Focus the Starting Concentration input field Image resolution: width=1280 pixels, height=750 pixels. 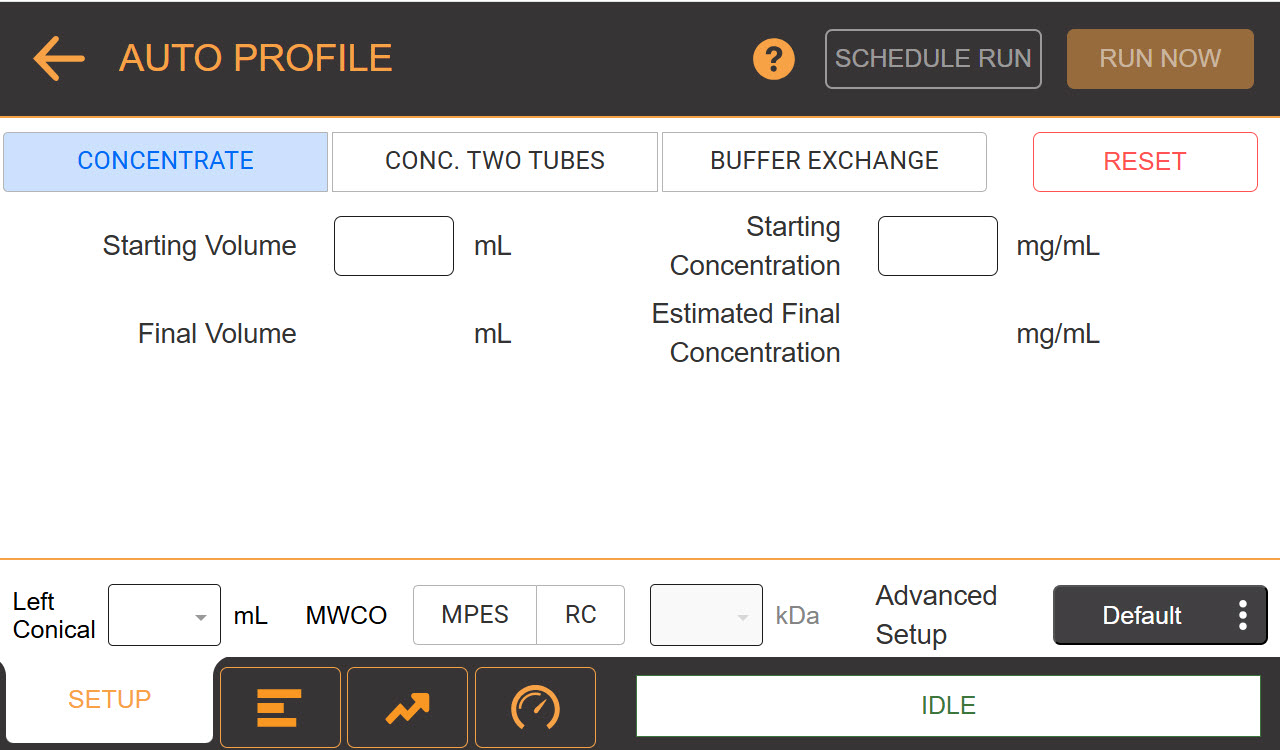(x=938, y=246)
